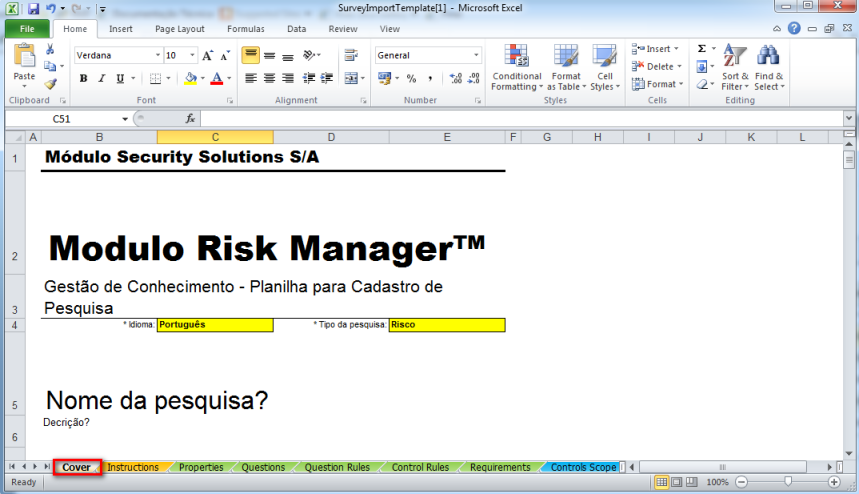859x494 pixels.
Task: Click Increase Decimal icon
Action: pyautogui.click(x=456, y=78)
